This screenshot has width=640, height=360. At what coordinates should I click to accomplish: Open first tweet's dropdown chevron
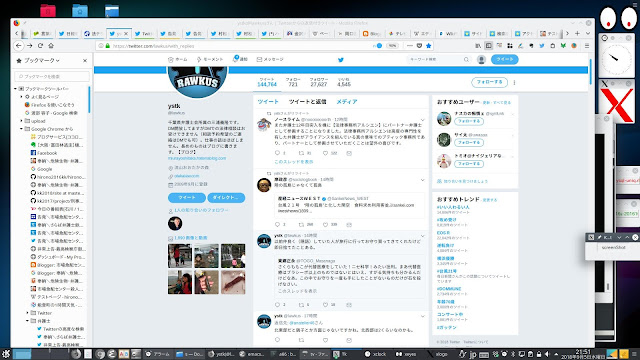pos(422,120)
